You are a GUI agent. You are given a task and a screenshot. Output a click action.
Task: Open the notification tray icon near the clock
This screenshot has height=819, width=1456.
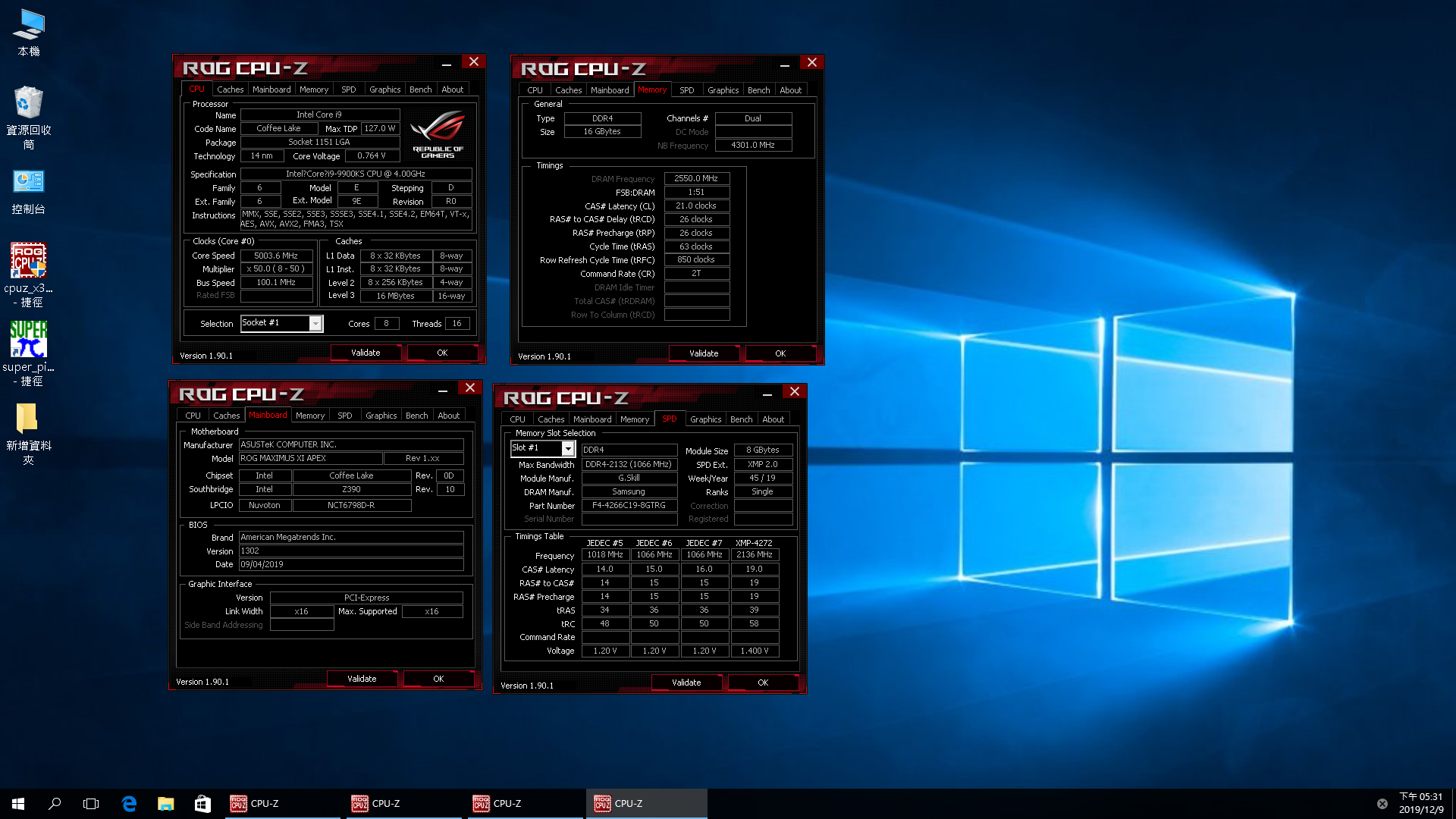pyautogui.click(x=1382, y=804)
